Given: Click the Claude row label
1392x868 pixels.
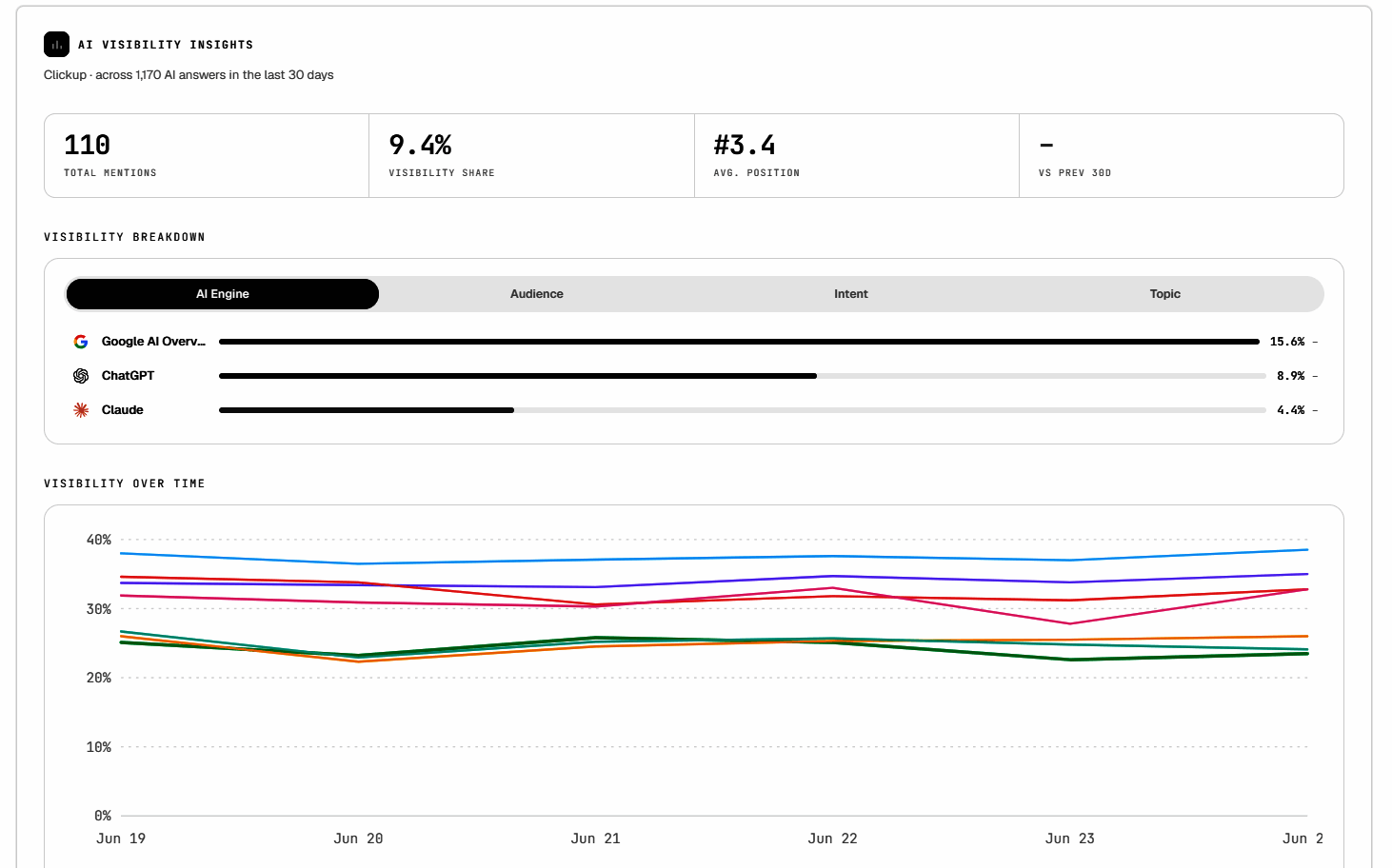Looking at the screenshot, I should (x=123, y=410).
